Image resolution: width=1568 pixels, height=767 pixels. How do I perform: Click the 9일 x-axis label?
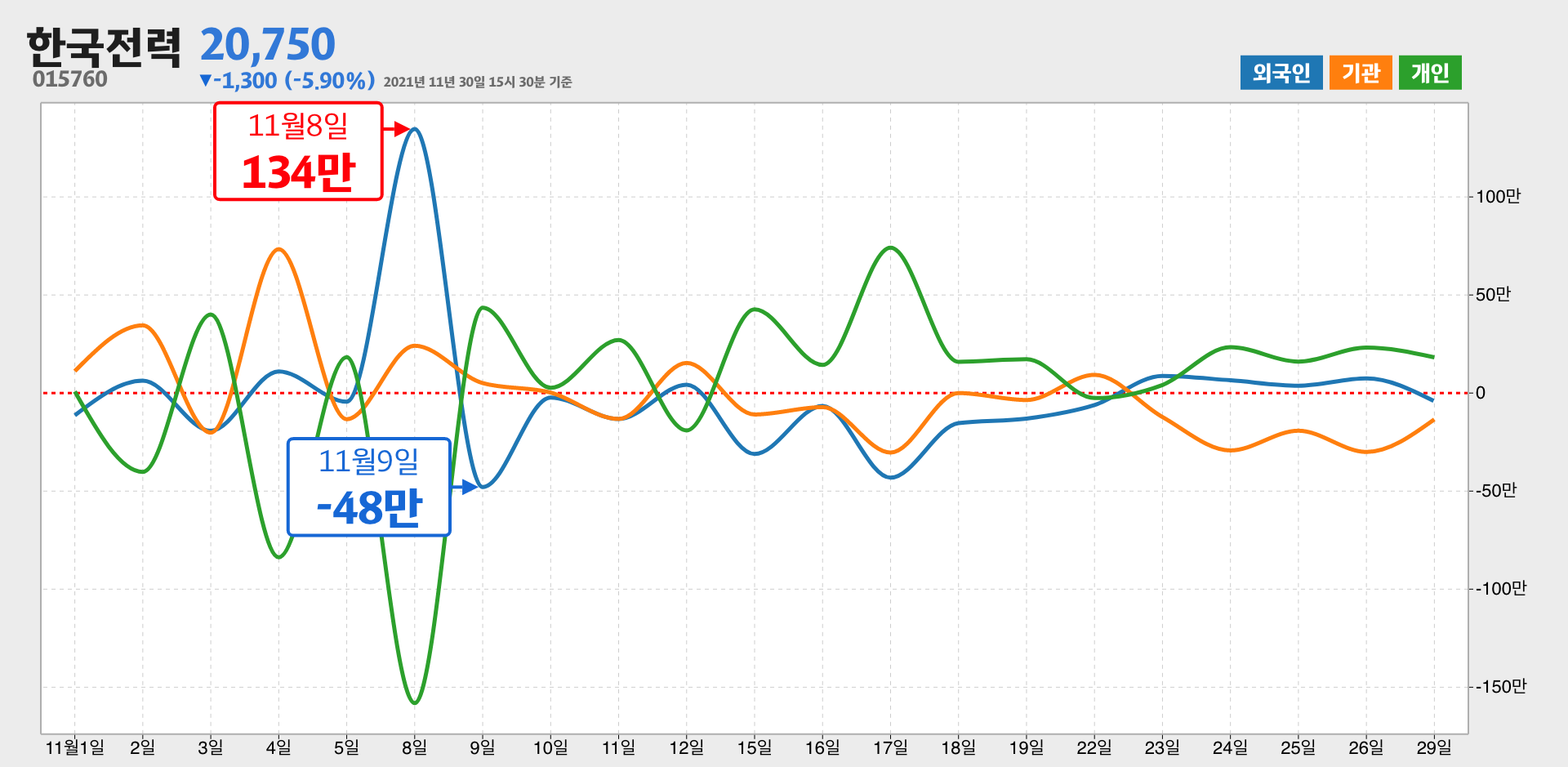point(483,747)
